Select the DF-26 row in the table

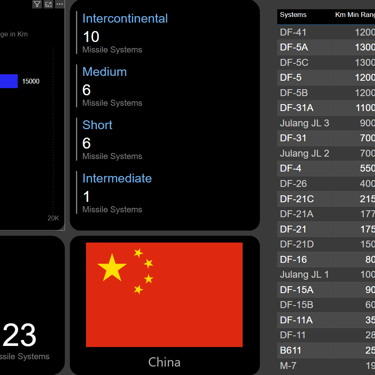326,184
